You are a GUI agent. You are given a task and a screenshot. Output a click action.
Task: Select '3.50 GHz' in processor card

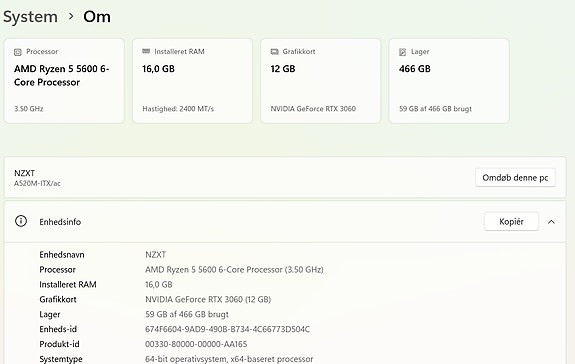(29, 109)
